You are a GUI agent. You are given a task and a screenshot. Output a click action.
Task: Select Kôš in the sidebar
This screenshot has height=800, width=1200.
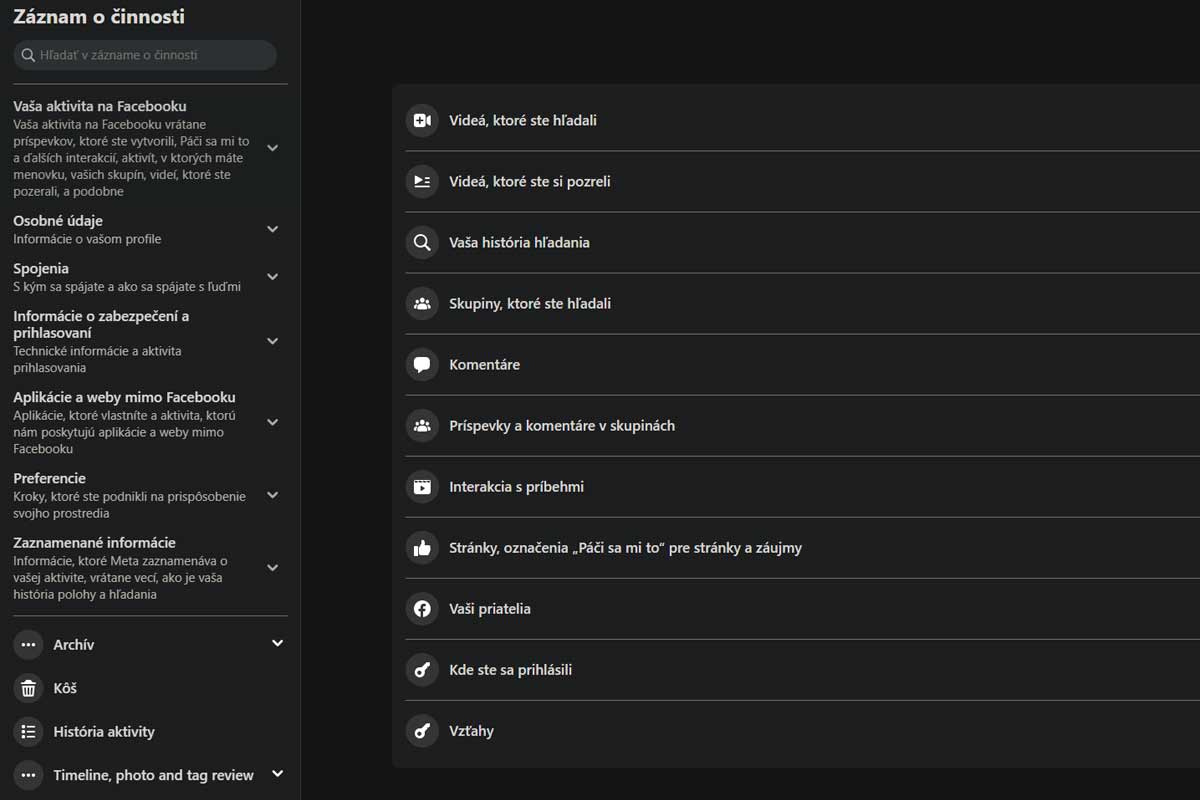(x=65, y=688)
